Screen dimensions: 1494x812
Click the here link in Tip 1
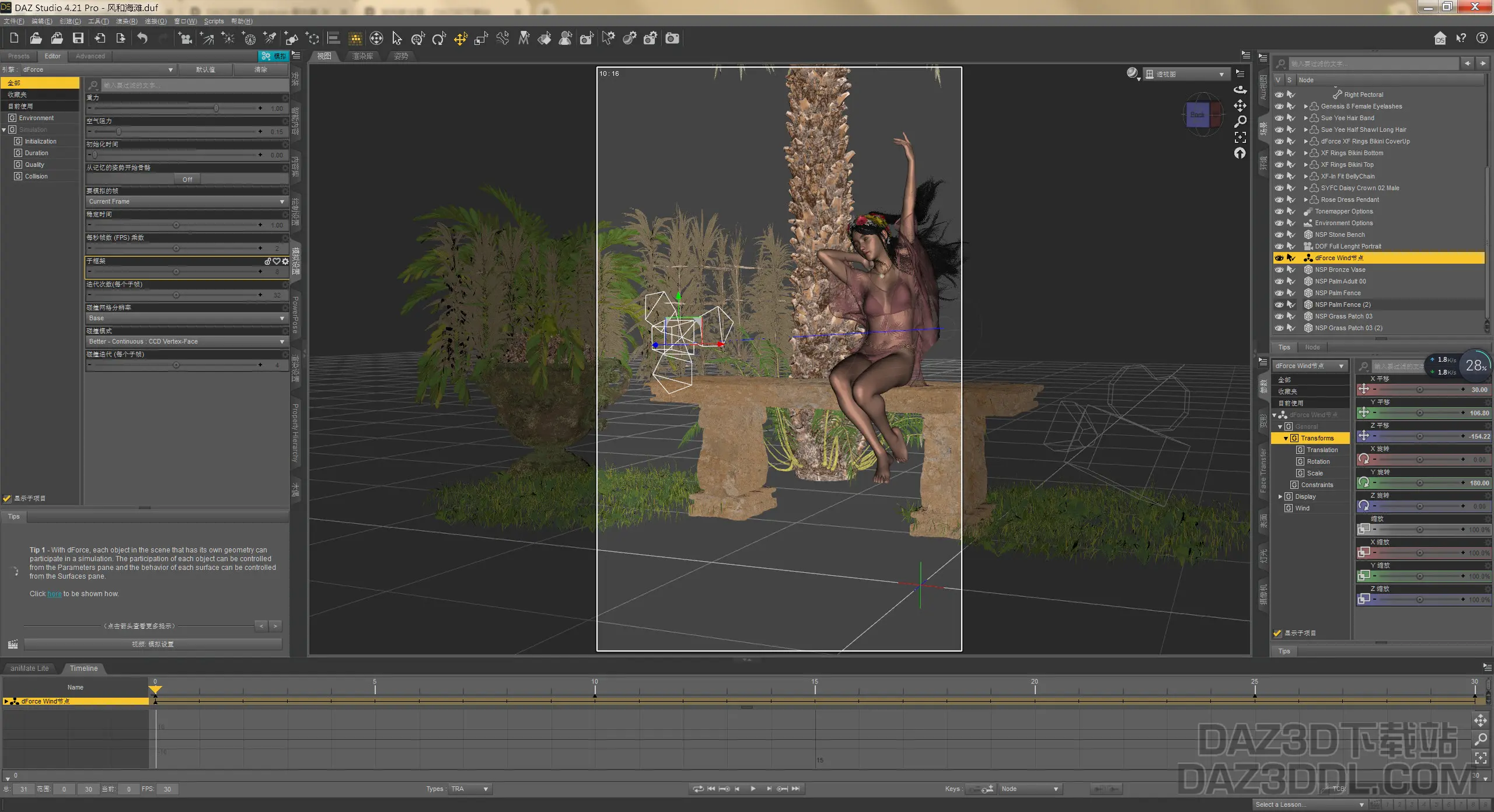[x=54, y=594]
